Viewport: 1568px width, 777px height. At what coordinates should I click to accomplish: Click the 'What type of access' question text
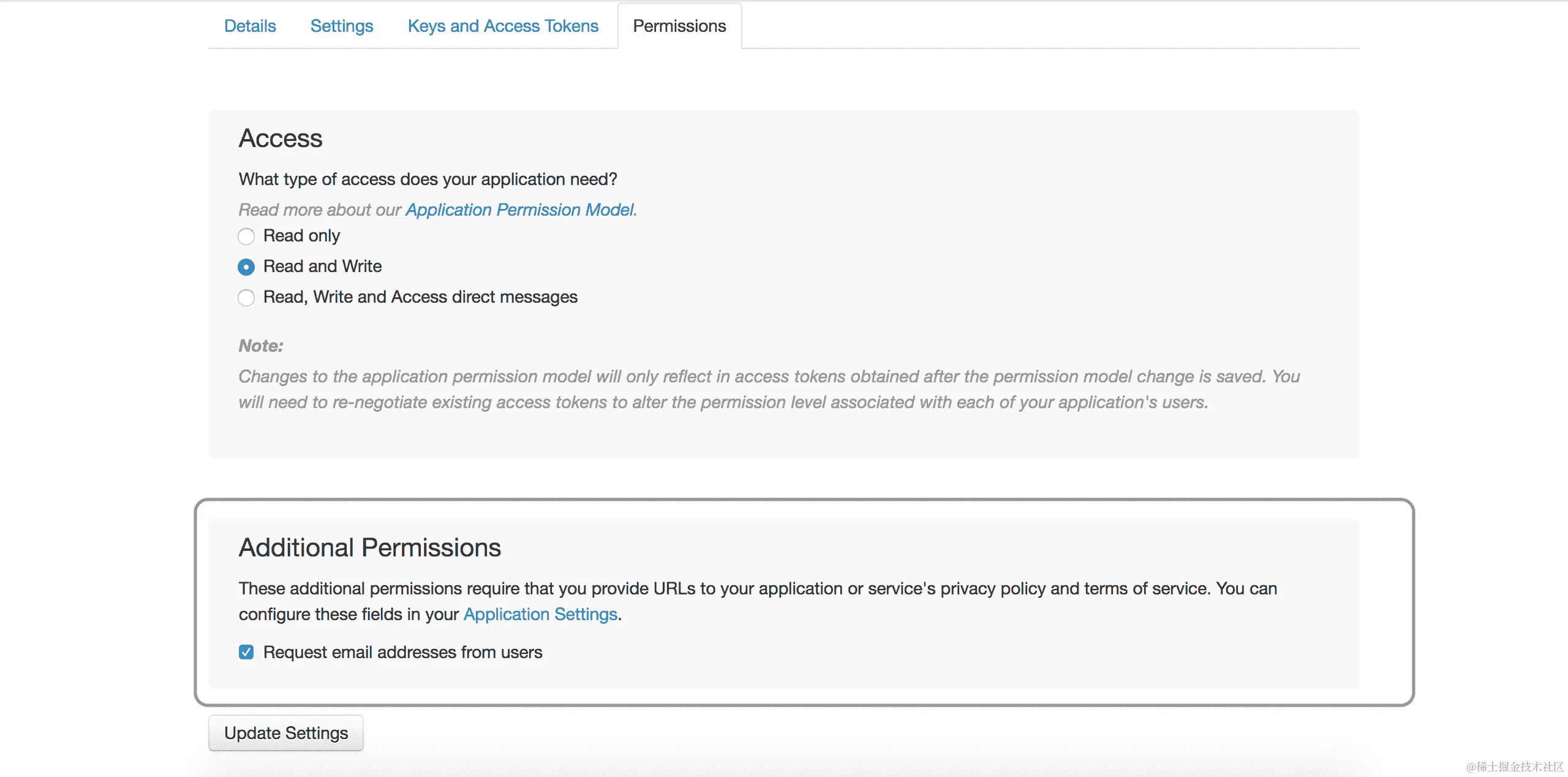pyautogui.click(x=428, y=179)
